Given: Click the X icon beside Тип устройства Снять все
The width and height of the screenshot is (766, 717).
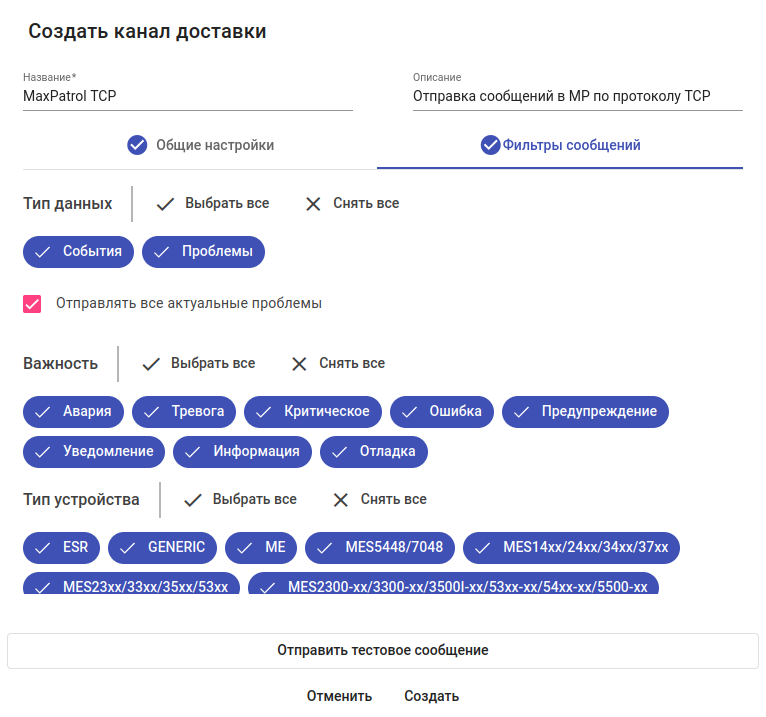Looking at the screenshot, I should coord(340,500).
